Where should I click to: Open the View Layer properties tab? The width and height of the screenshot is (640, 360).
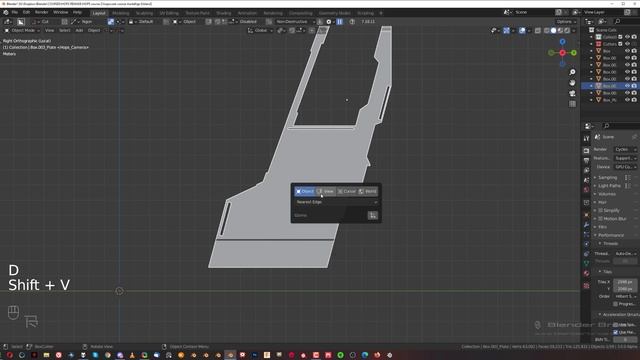586,170
